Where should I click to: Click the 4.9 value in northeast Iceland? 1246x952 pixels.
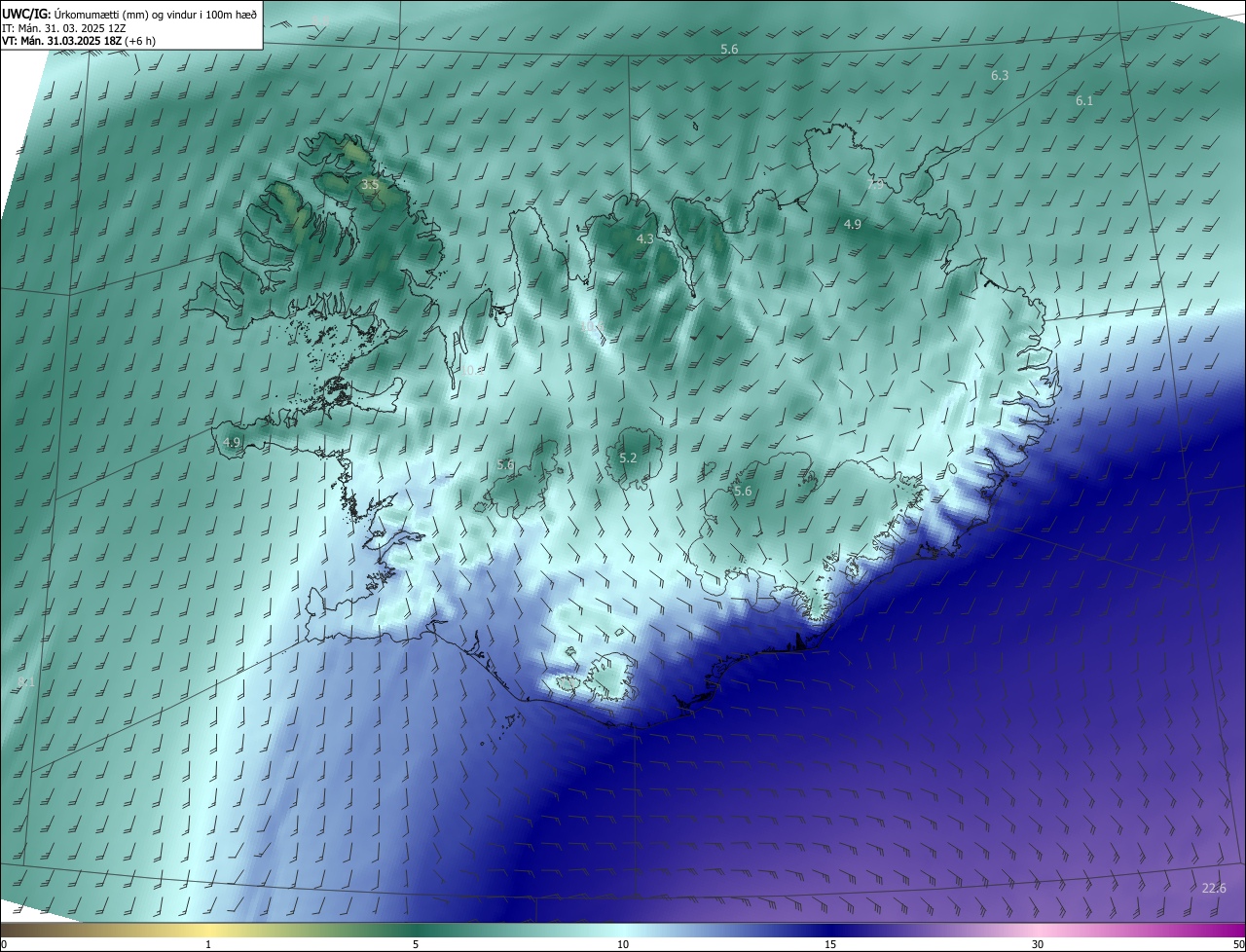click(852, 224)
